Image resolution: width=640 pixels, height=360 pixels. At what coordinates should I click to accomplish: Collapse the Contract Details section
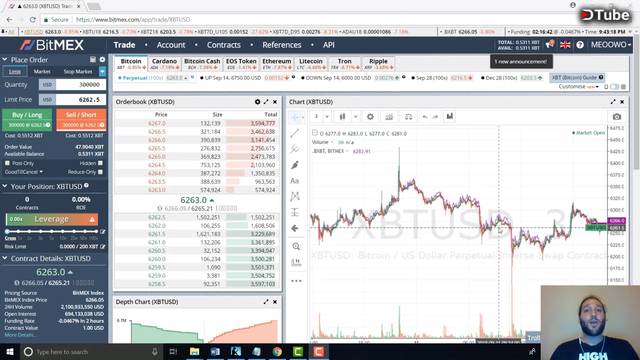click(x=5, y=258)
